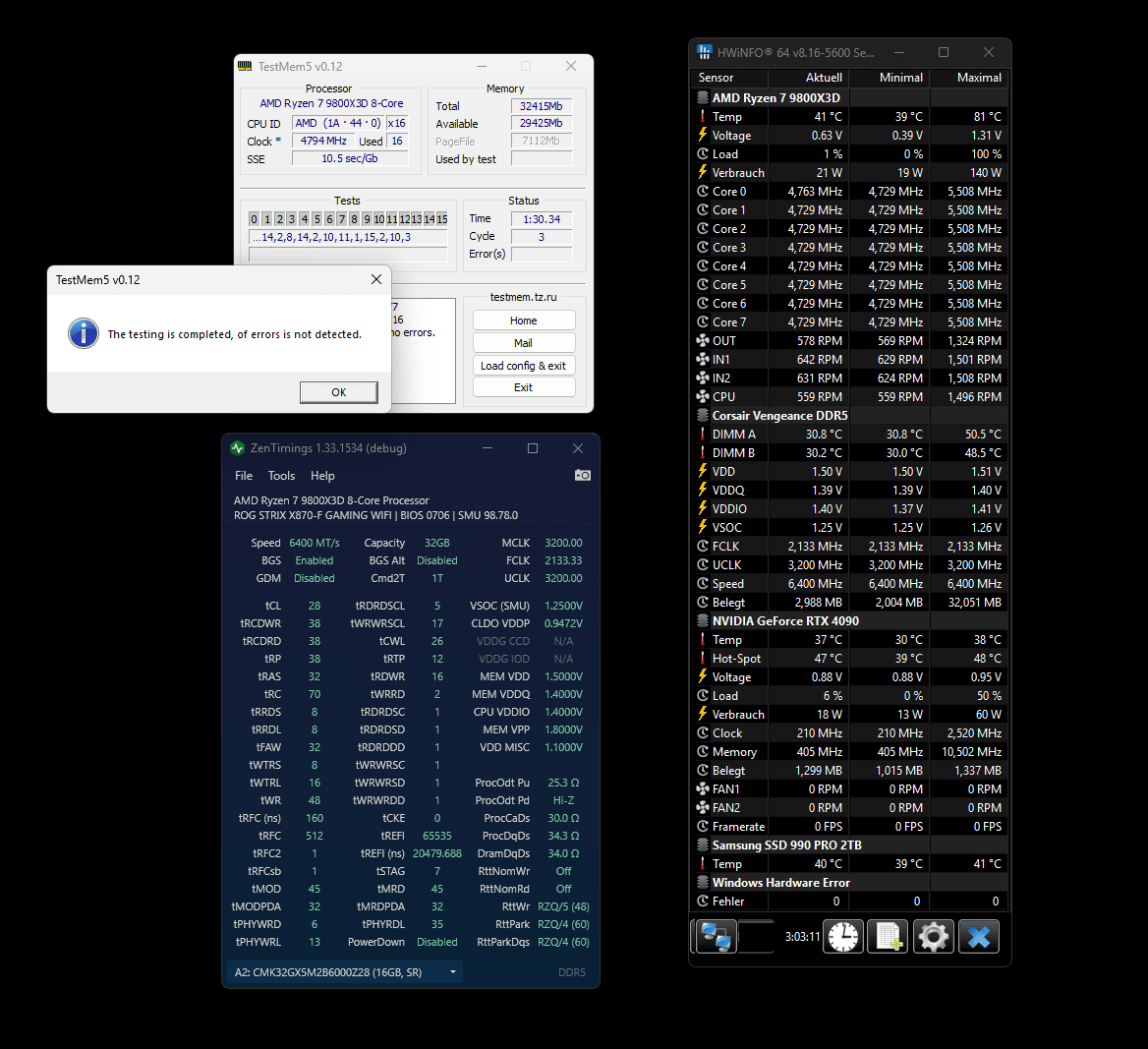The width and height of the screenshot is (1148, 1049).
Task: Click the lightning icon on the VSOC row
Action: (703, 527)
